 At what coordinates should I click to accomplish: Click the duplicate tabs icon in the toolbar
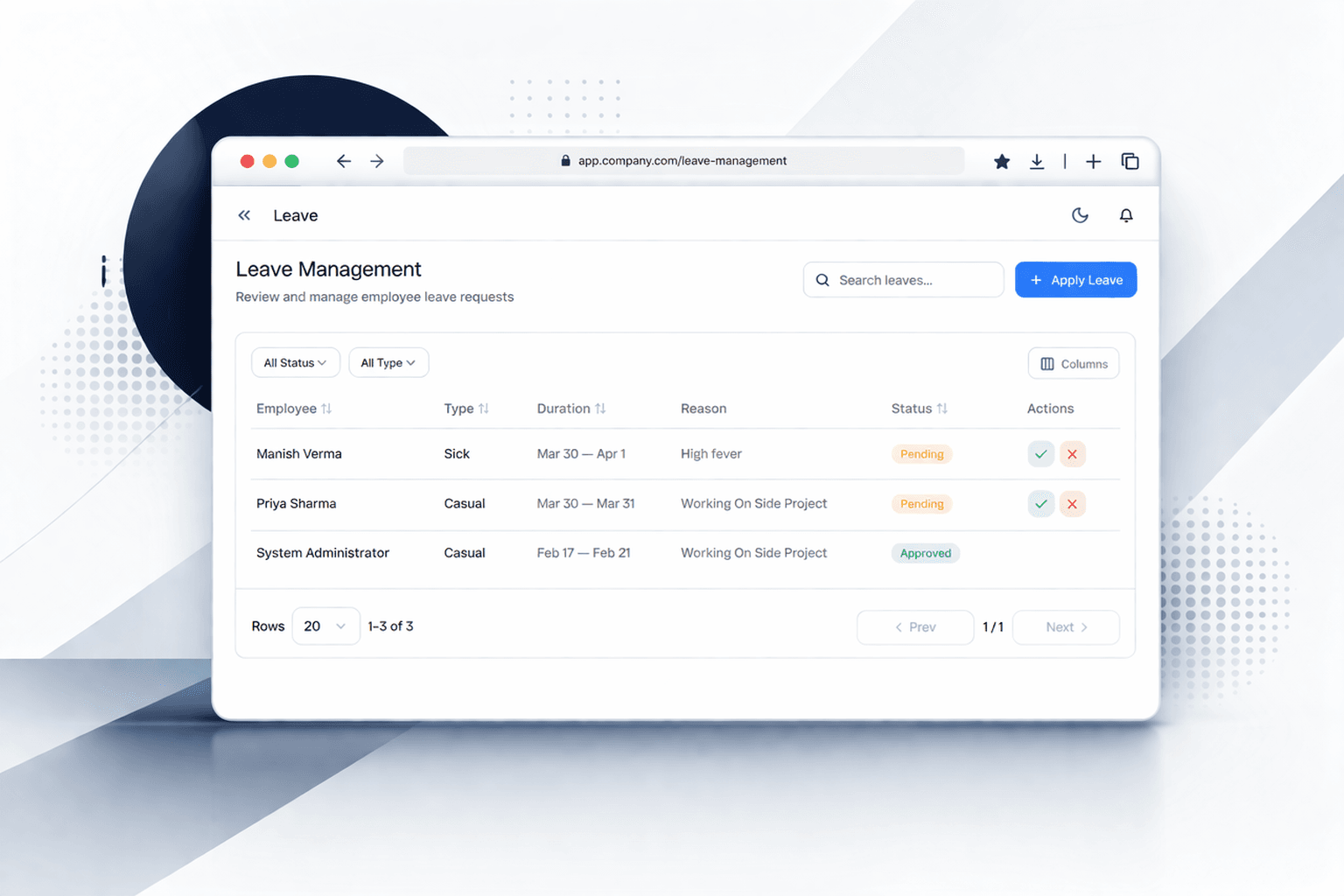click(1130, 161)
